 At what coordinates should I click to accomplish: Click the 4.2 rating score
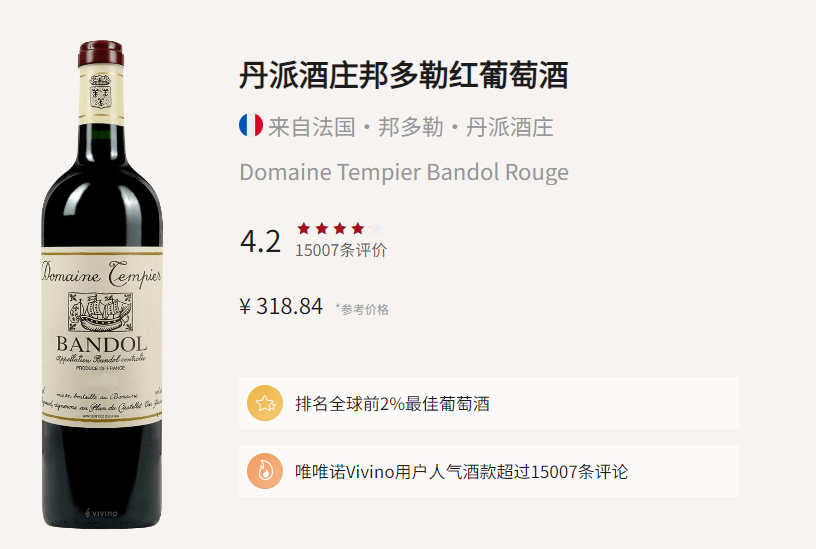click(x=260, y=241)
